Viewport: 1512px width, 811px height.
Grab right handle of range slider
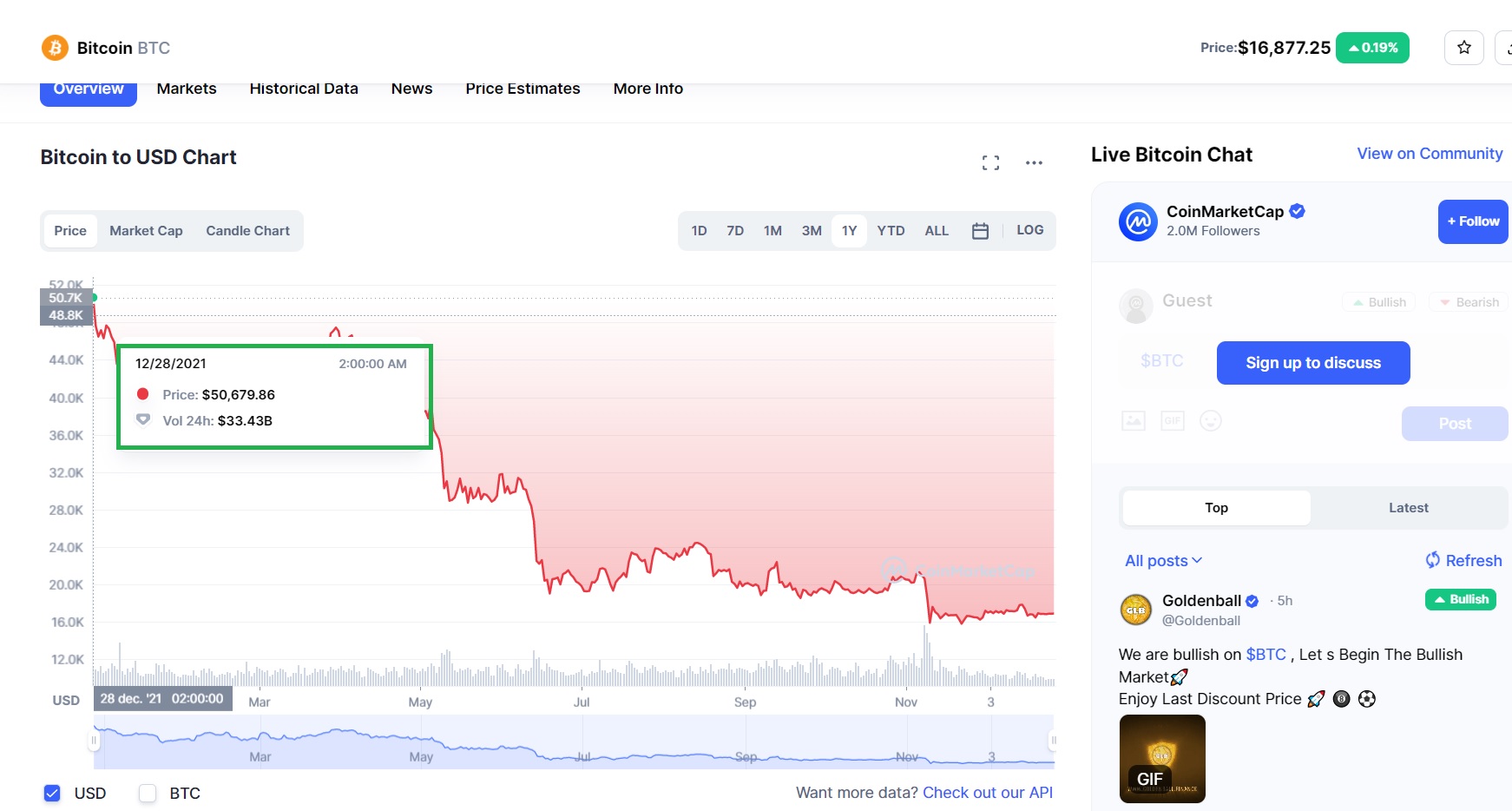[1052, 741]
